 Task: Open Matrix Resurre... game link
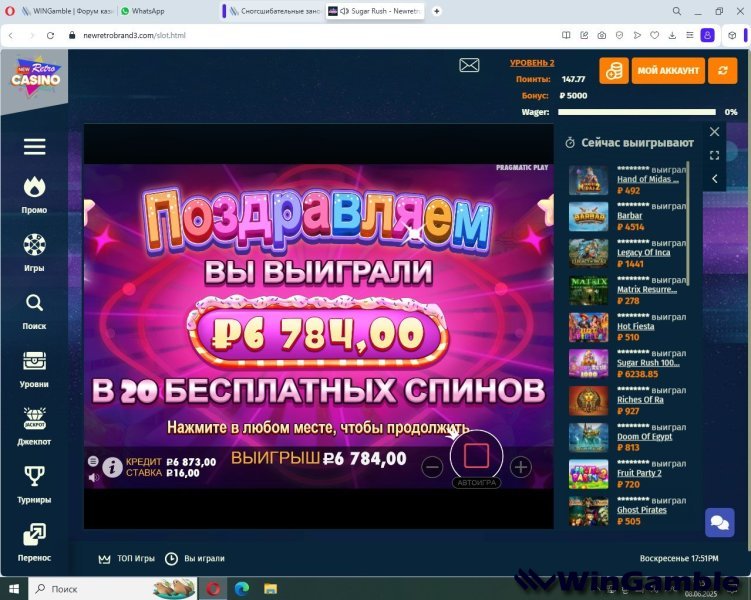647,289
